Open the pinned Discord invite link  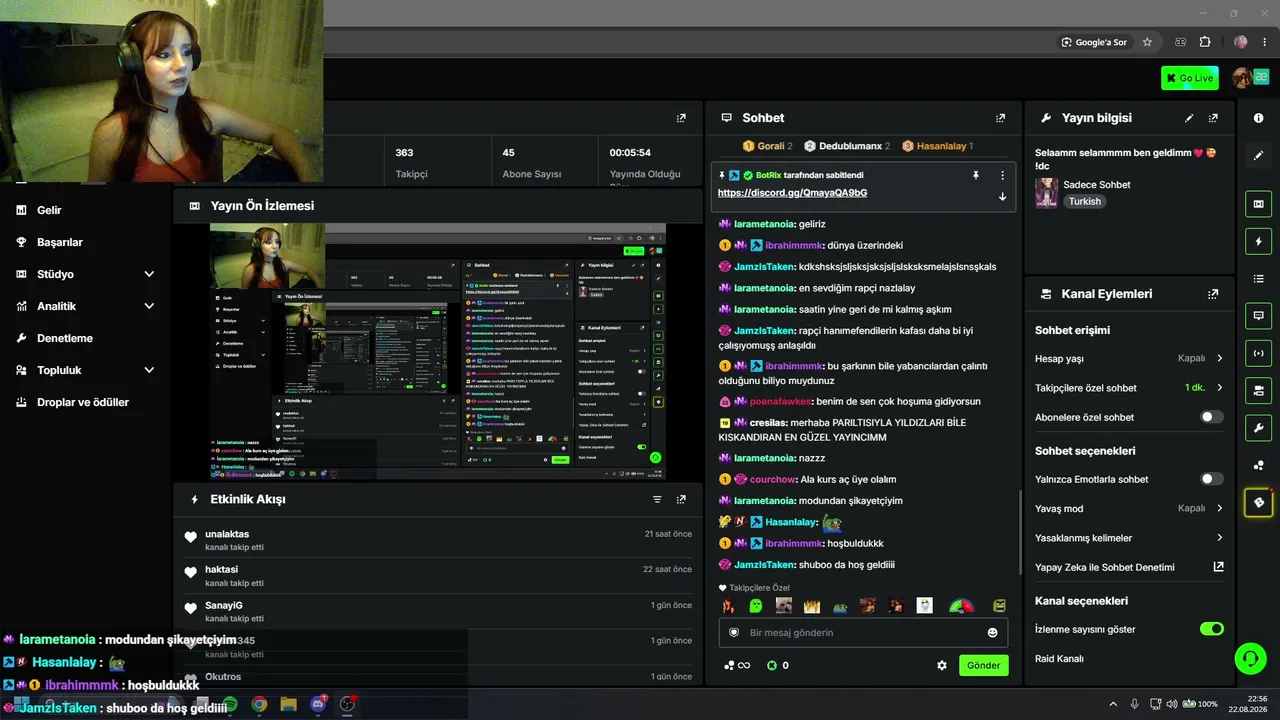pos(792,193)
